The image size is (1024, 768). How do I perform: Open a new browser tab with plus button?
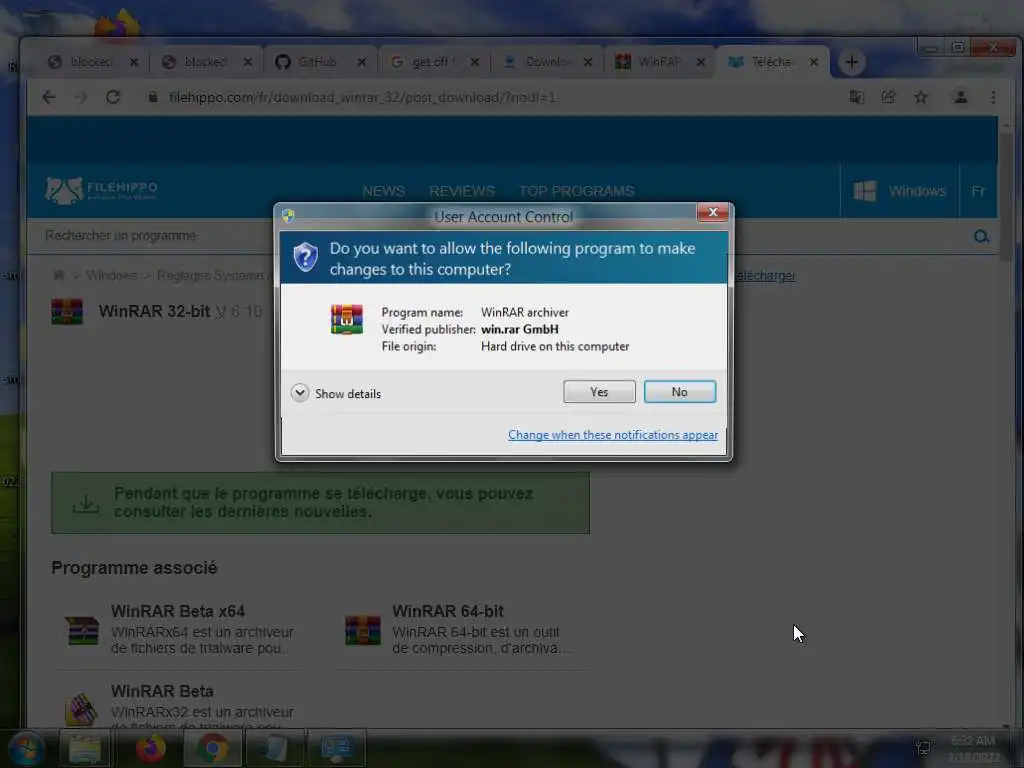pyautogui.click(x=851, y=63)
